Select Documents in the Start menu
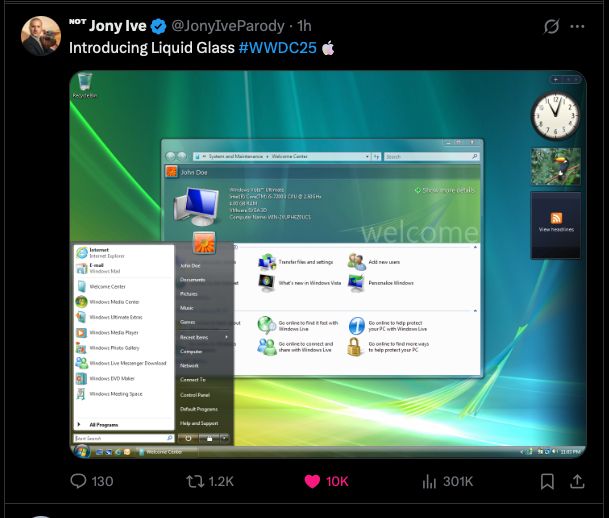609x518 pixels. [x=192, y=280]
